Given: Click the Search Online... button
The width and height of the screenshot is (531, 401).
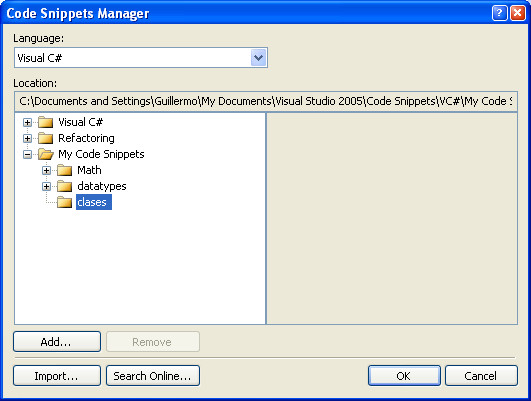Looking at the screenshot, I should tap(153, 376).
